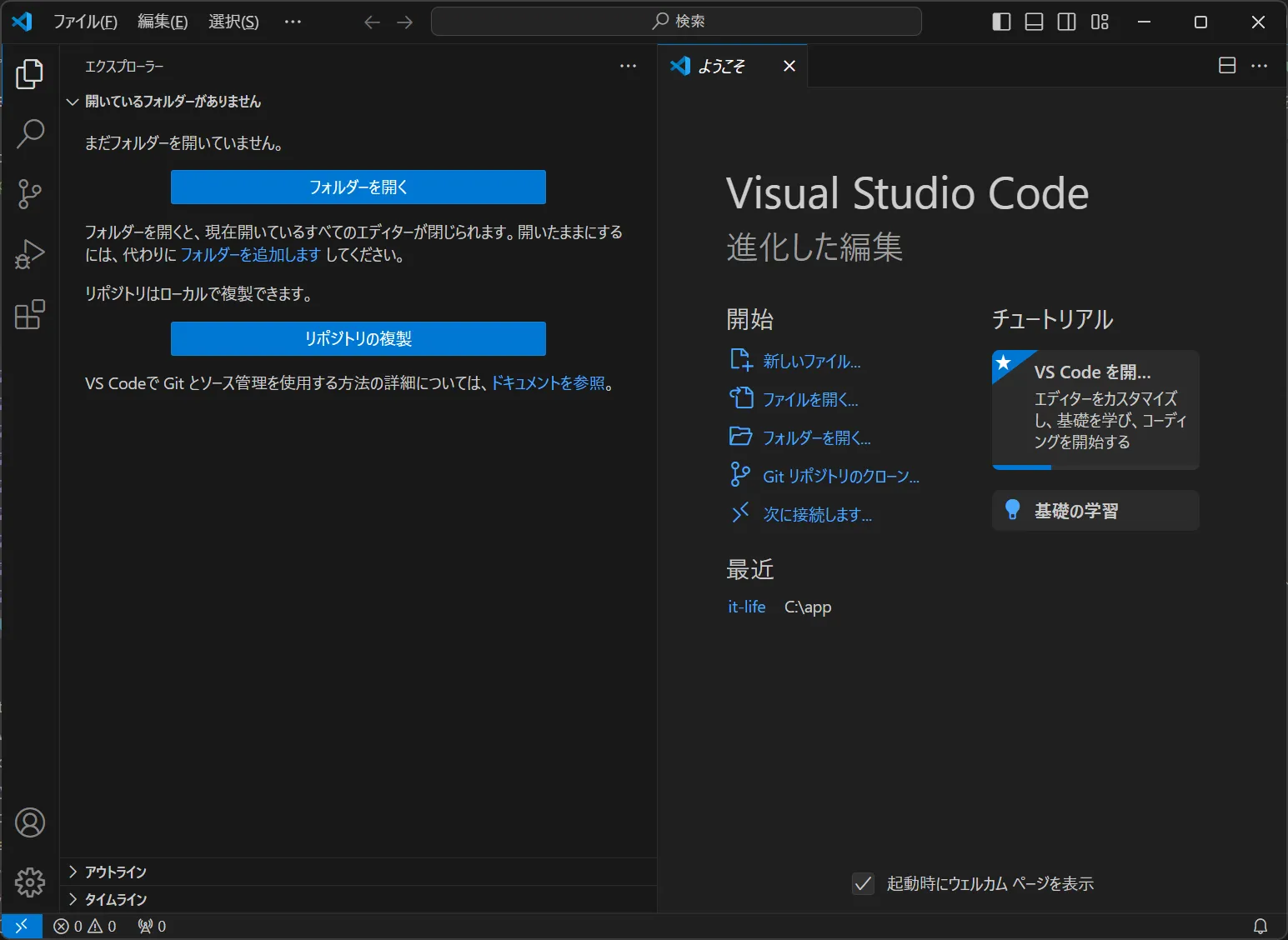Go back using the left arrow
The width and height of the screenshot is (1288, 940).
pyautogui.click(x=372, y=22)
